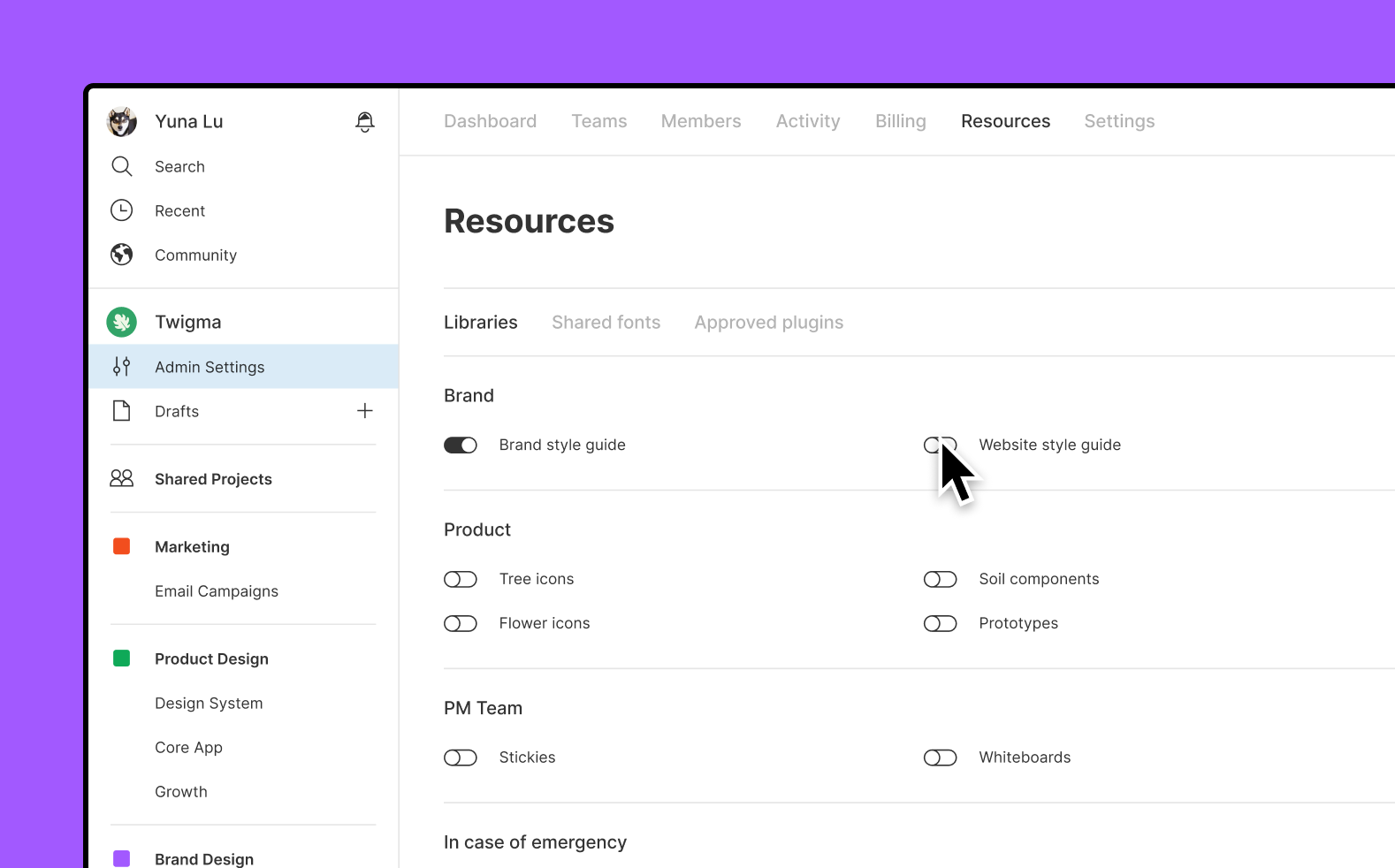The image size is (1395, 868).
Task: Click the Search magnifier icon
Action: (x=122, y=166)
